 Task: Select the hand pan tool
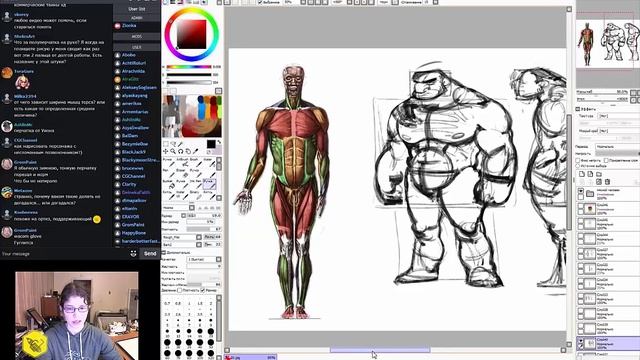[188, 151]
